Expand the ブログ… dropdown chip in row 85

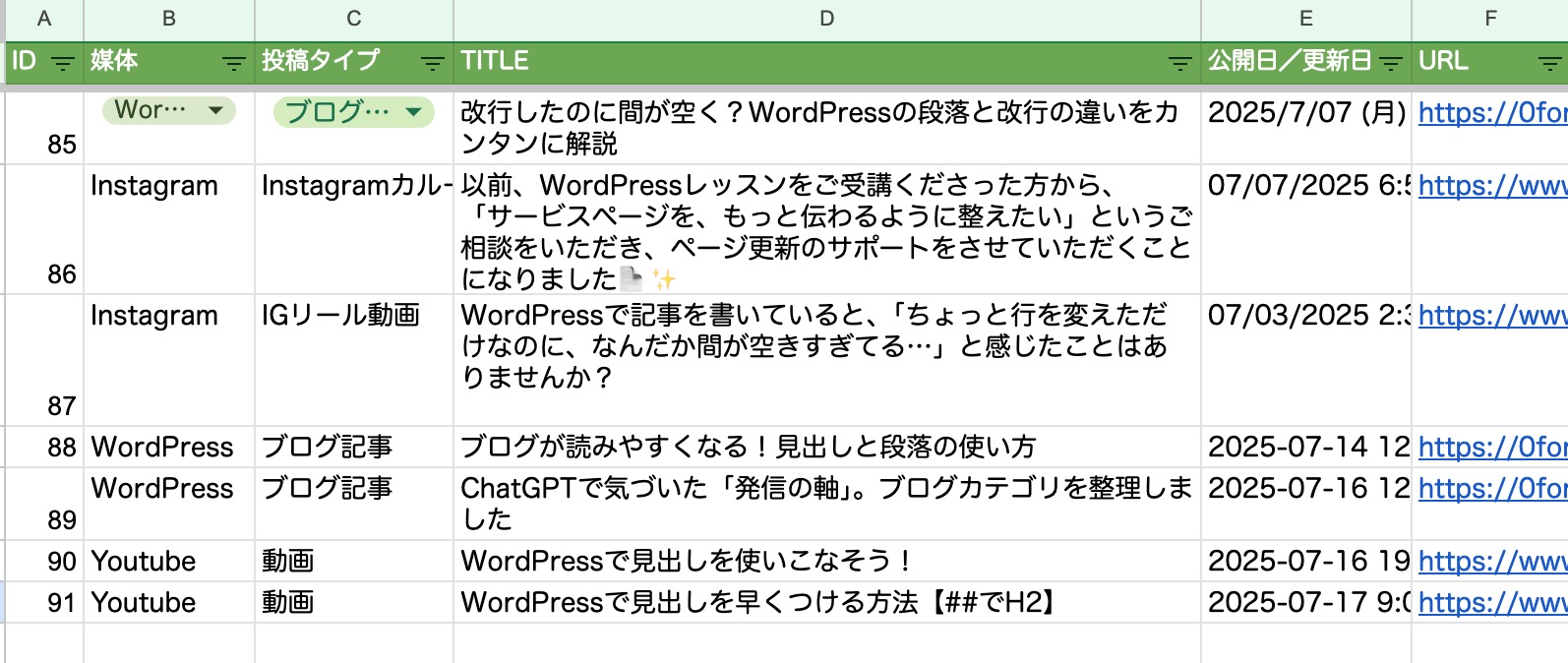414,112
